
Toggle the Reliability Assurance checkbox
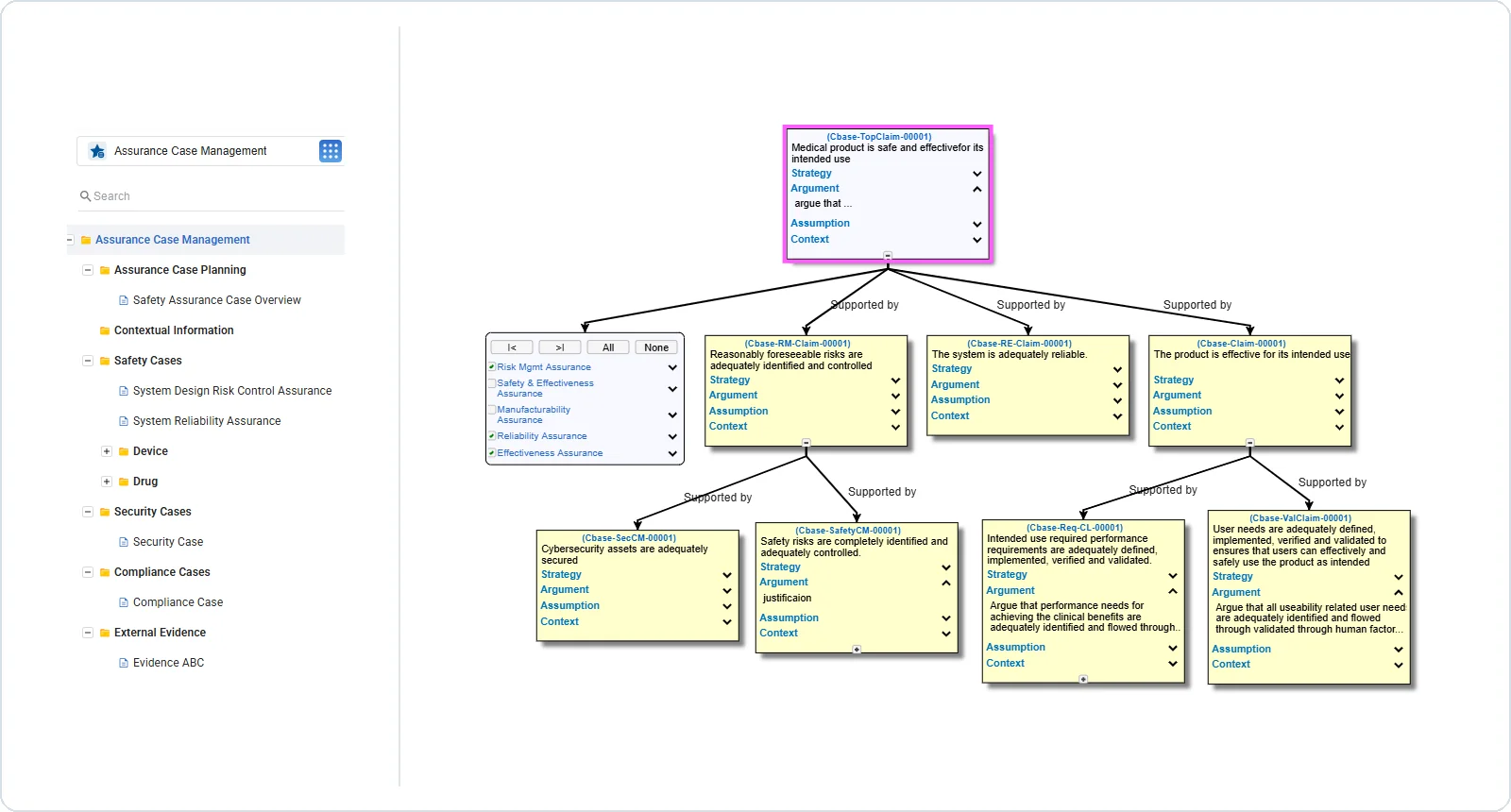point(492,436)
